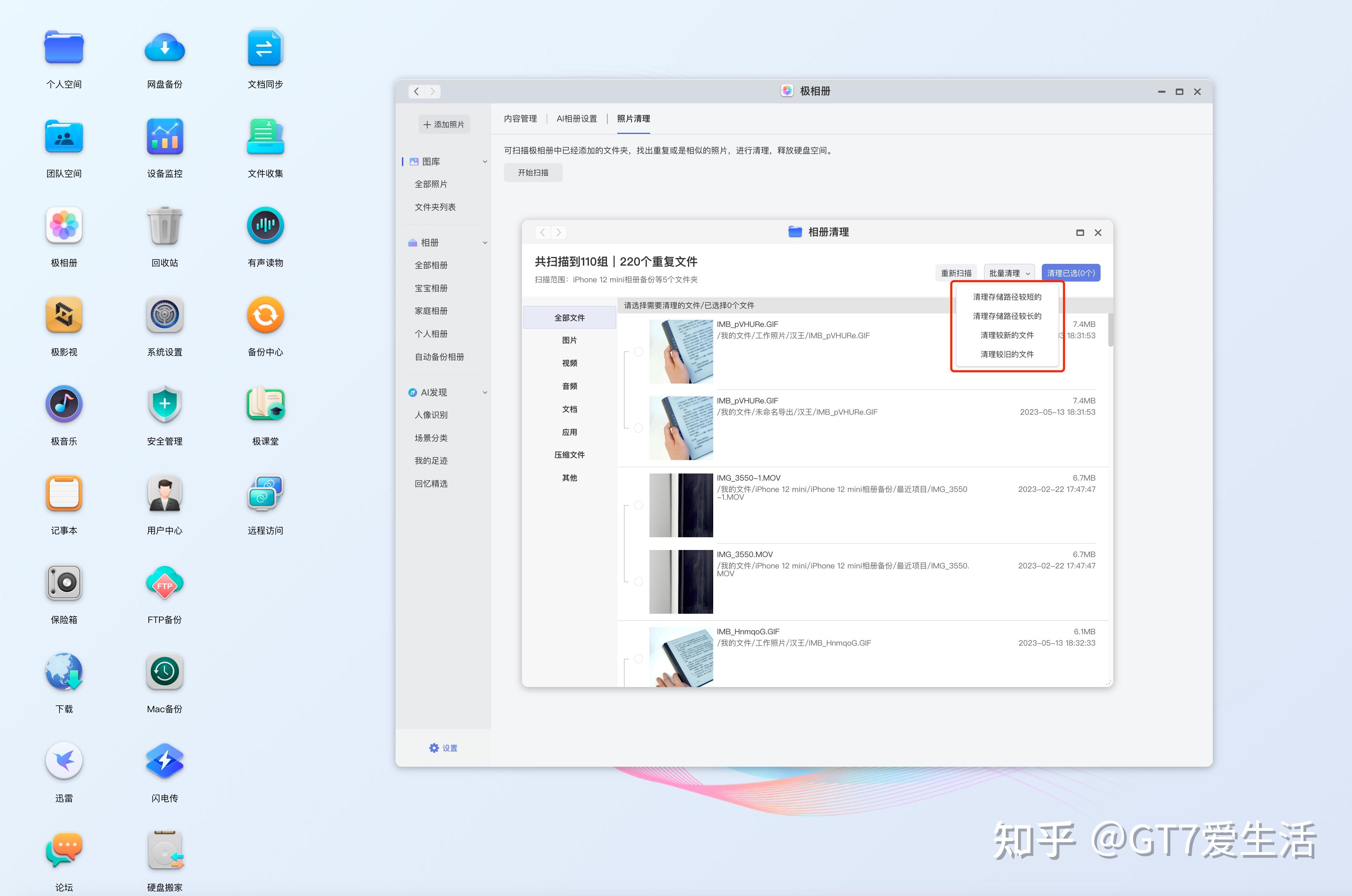Viewport: 1352px width, 896px height.
Task: Open the 批量清理 dropdown
Action: (x=1009, y=273)
